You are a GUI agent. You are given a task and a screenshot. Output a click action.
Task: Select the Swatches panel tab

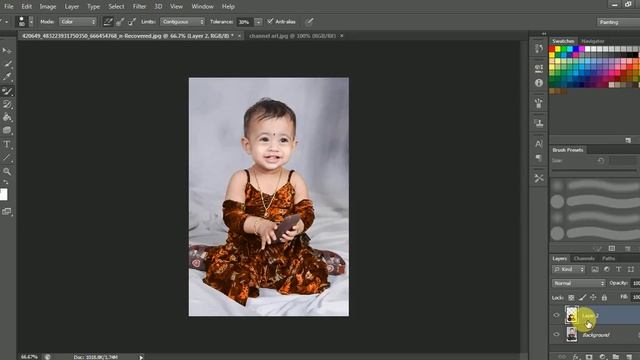click(x=563, y=41)
